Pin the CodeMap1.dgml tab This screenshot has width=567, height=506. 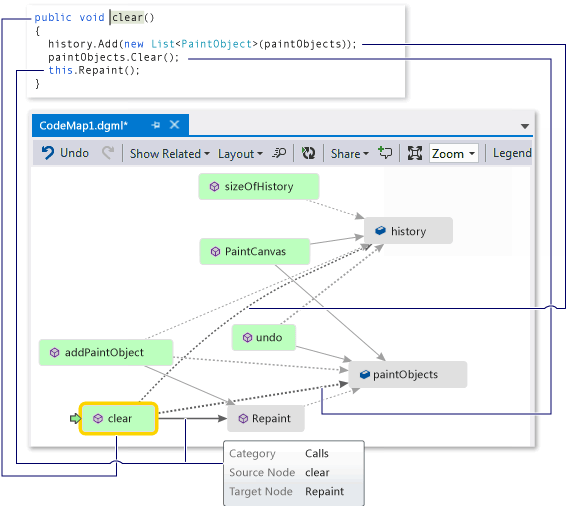point(156,125)
